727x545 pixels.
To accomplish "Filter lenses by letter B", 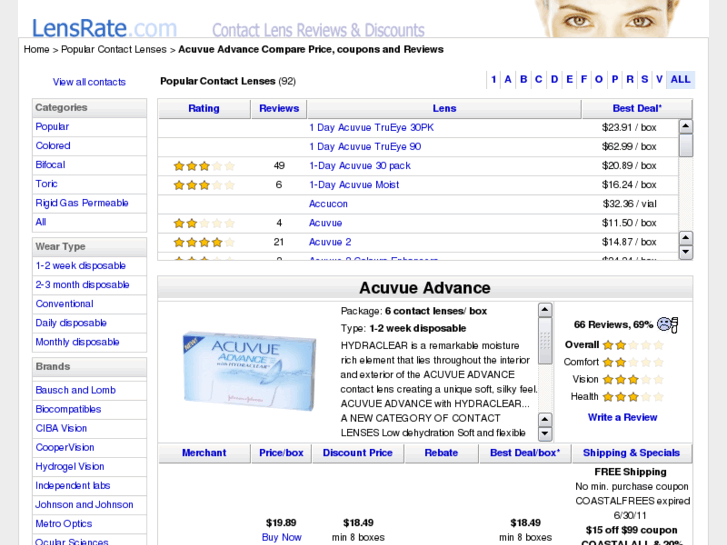I will (x=523, y=79).
